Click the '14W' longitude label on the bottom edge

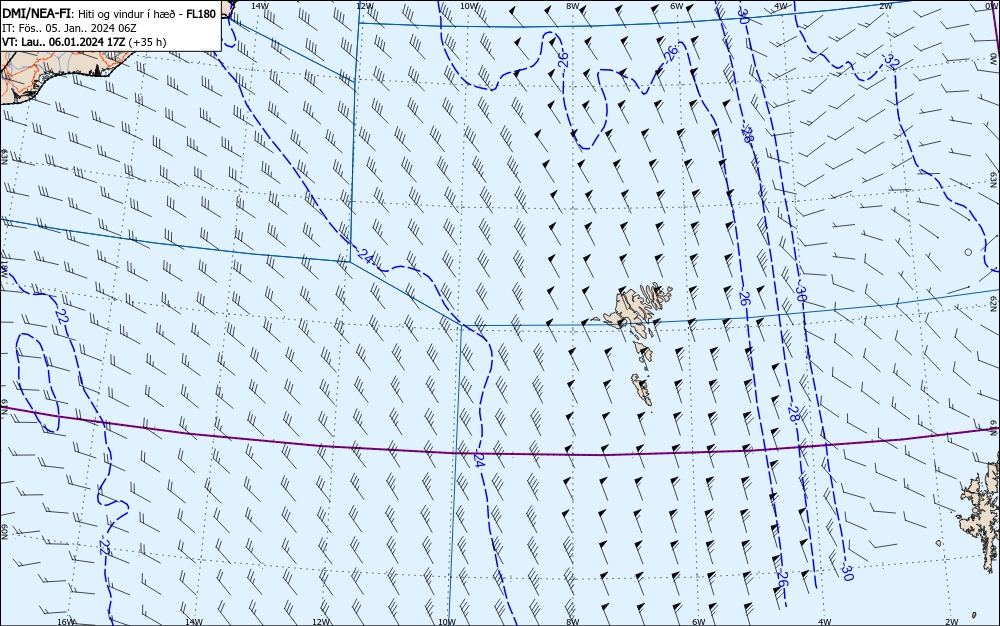193,622
